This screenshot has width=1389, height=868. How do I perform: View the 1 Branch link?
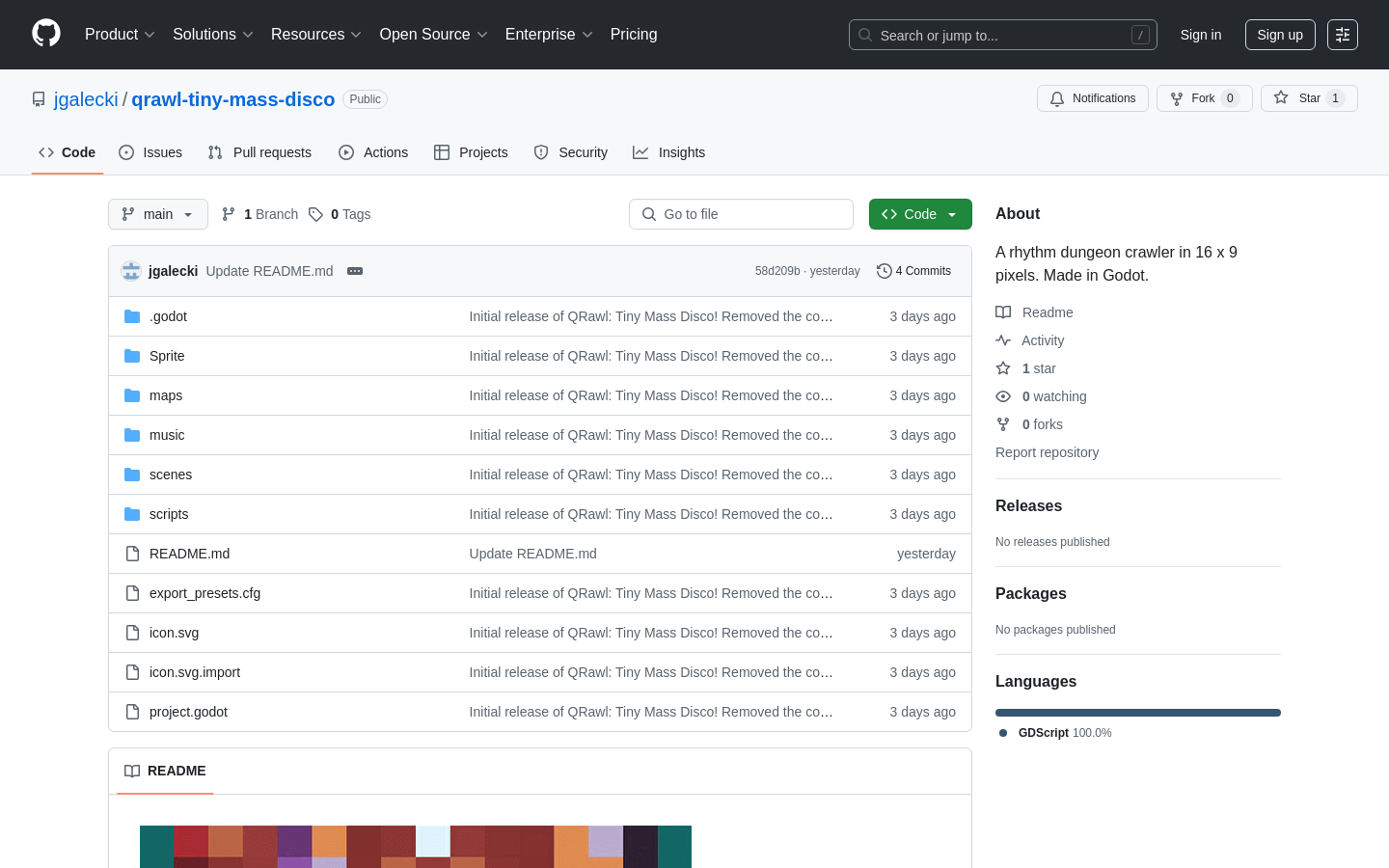(259, 214)
